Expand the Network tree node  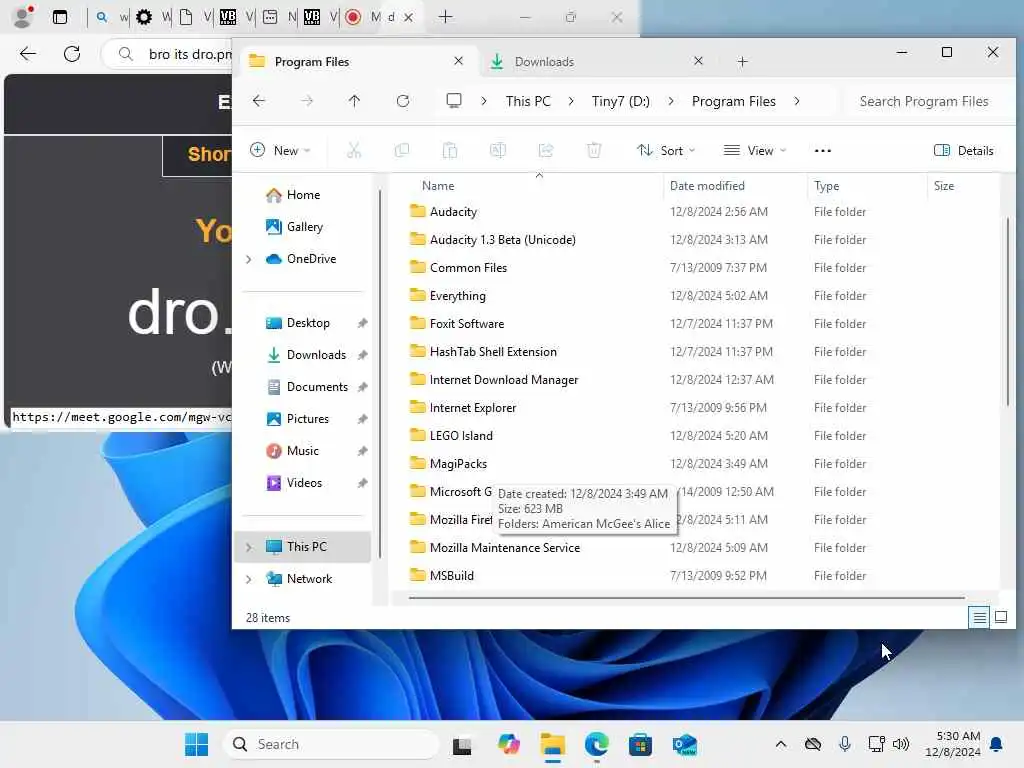249,579
